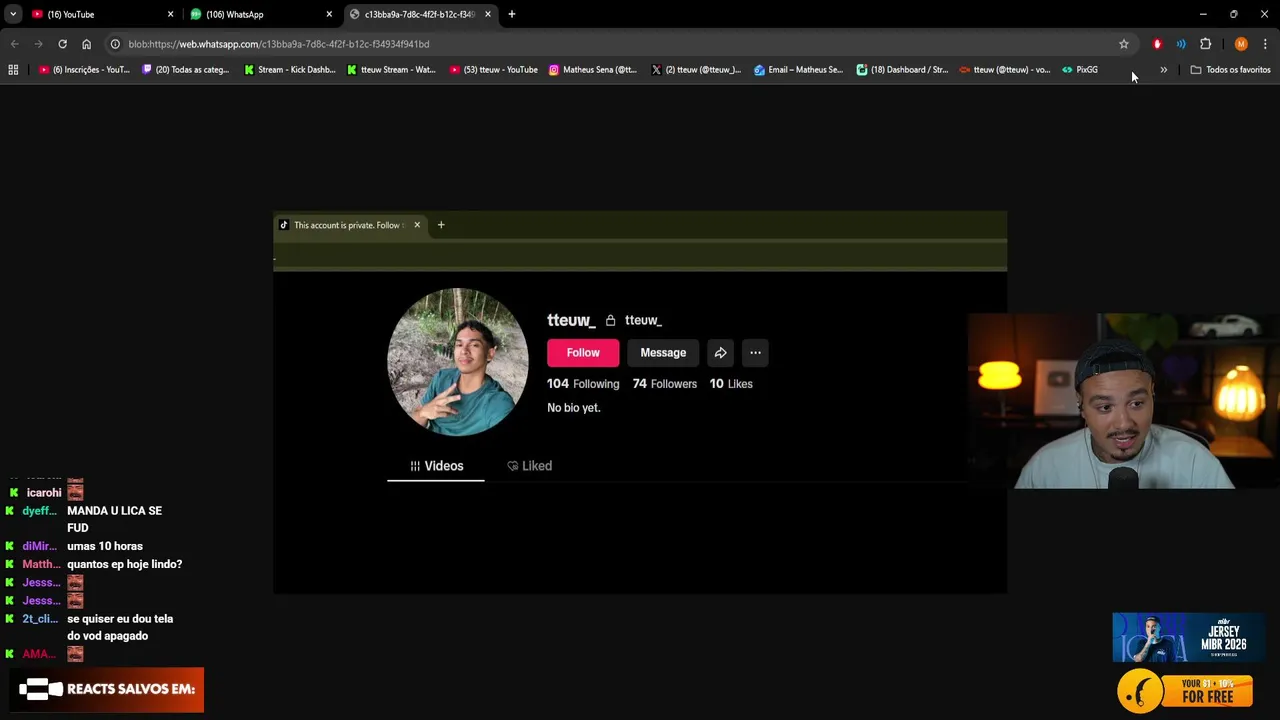Select the 'This account is private' tab

350,225
